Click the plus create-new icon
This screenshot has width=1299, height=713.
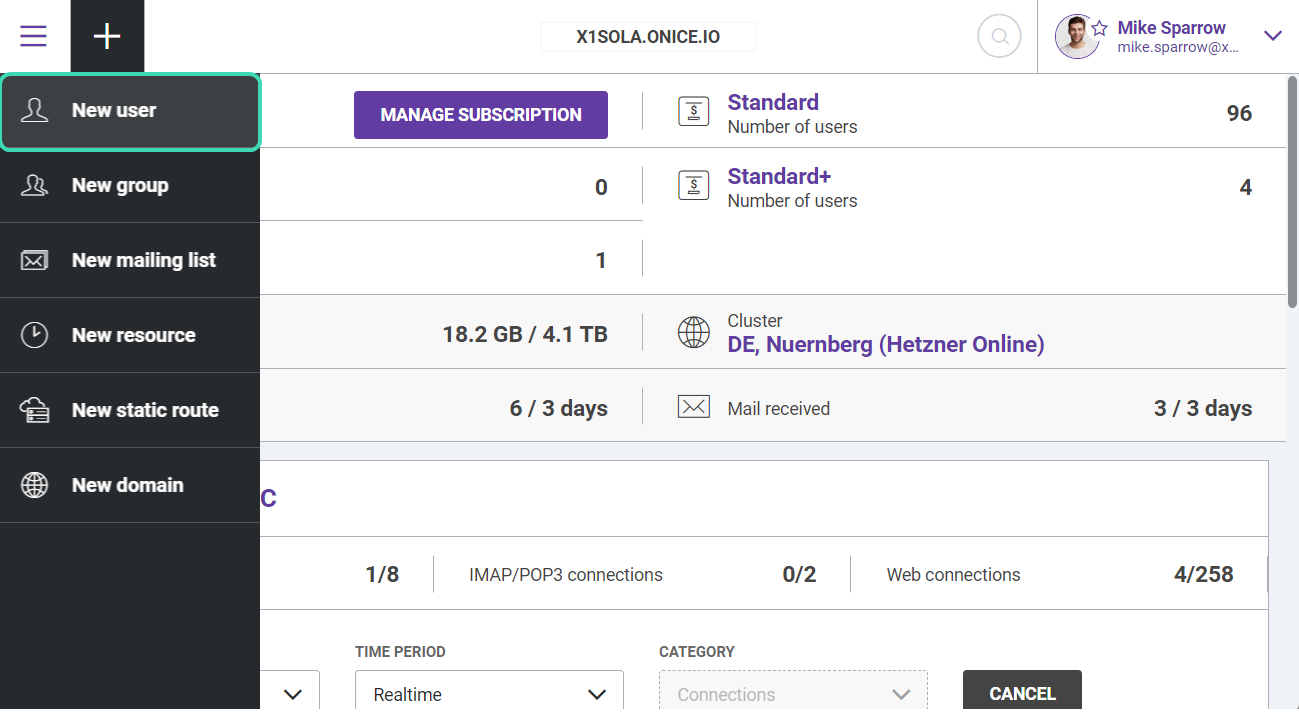[x=107, y=37]
